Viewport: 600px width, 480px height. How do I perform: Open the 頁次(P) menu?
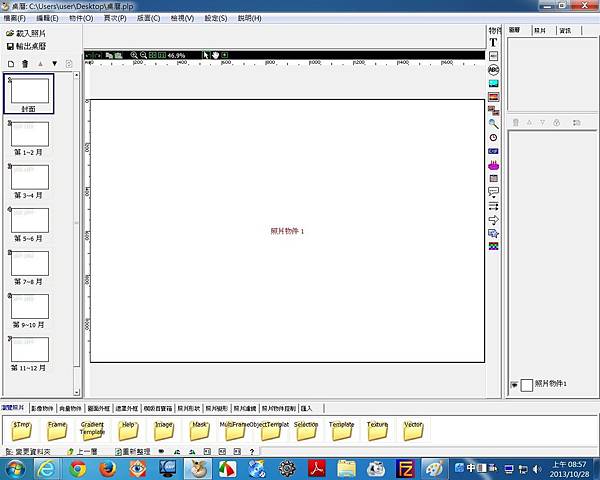coord(115,18)
